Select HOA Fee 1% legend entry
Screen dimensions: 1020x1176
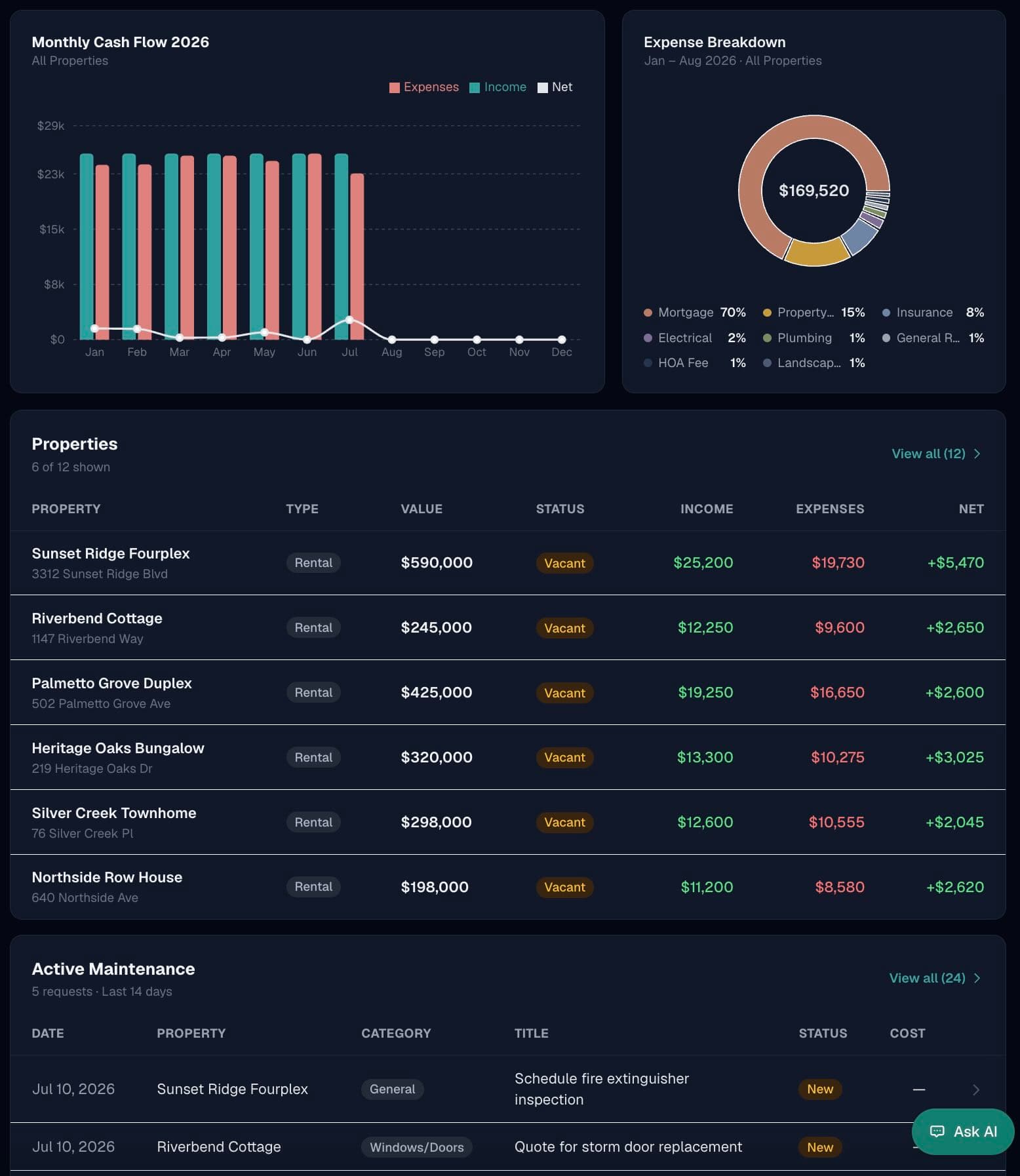point(695,363)
